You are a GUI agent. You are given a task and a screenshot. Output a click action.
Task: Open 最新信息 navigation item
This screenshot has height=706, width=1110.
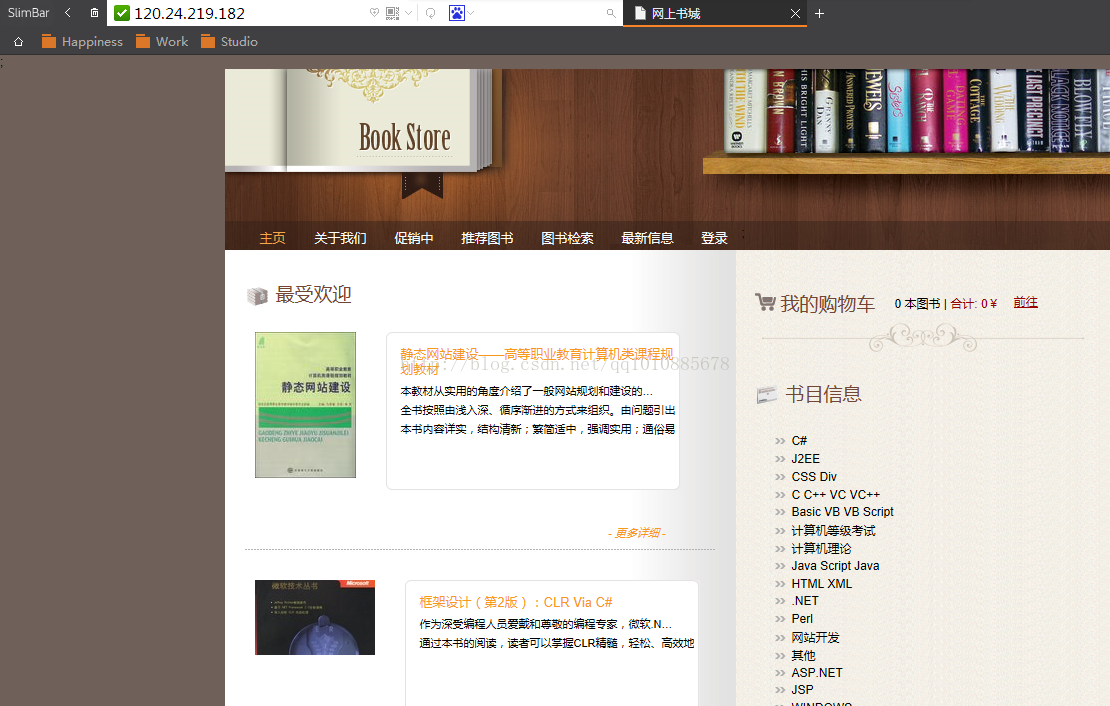pos(647,238)
